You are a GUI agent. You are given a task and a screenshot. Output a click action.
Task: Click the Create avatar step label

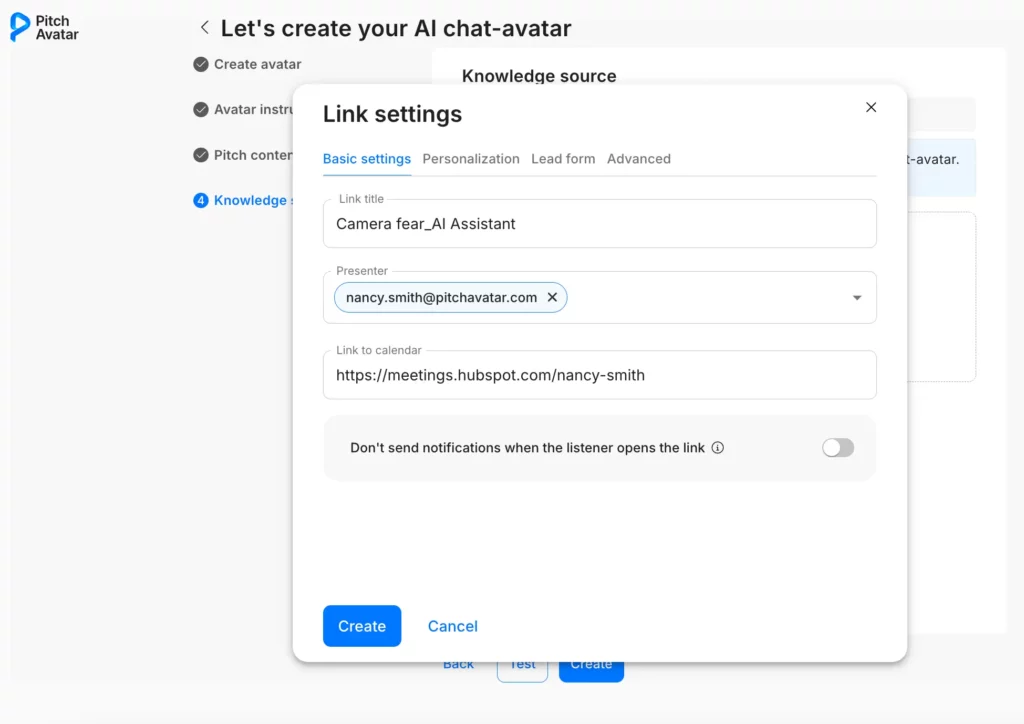(258, 64)
